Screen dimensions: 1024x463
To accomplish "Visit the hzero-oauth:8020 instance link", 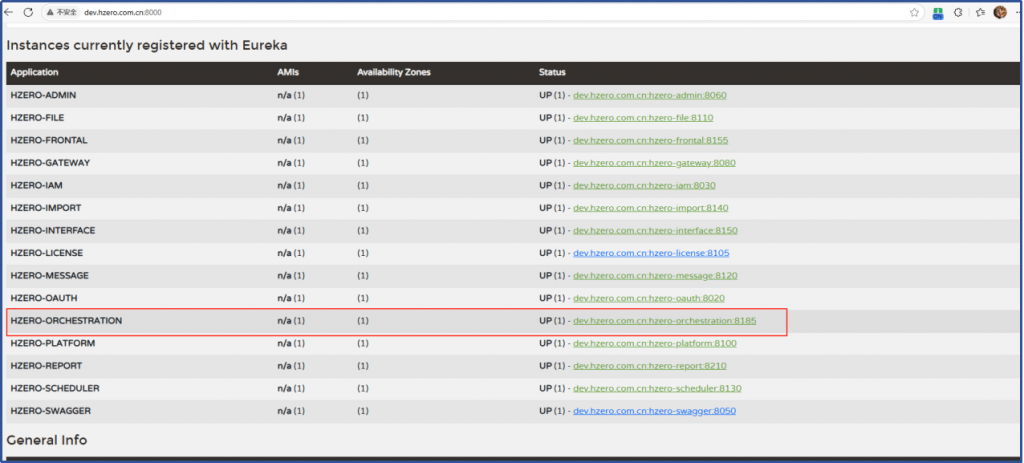I will tap(648, 298).
